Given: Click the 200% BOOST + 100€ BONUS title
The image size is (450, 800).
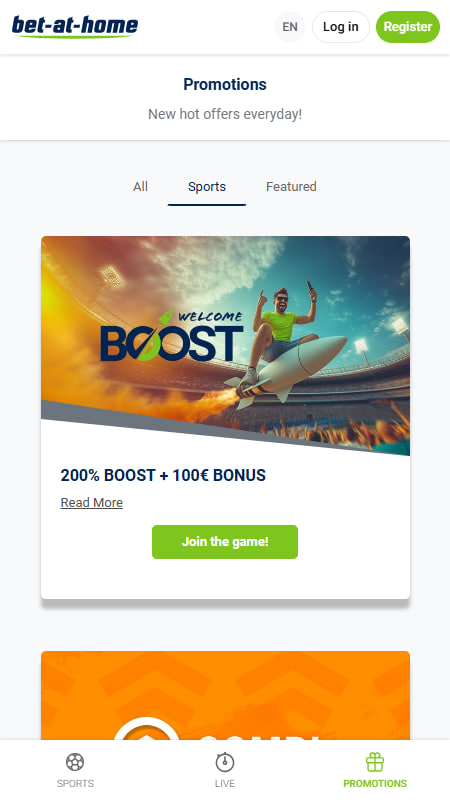Looking at the screenshot, I should tap(163, 476).
